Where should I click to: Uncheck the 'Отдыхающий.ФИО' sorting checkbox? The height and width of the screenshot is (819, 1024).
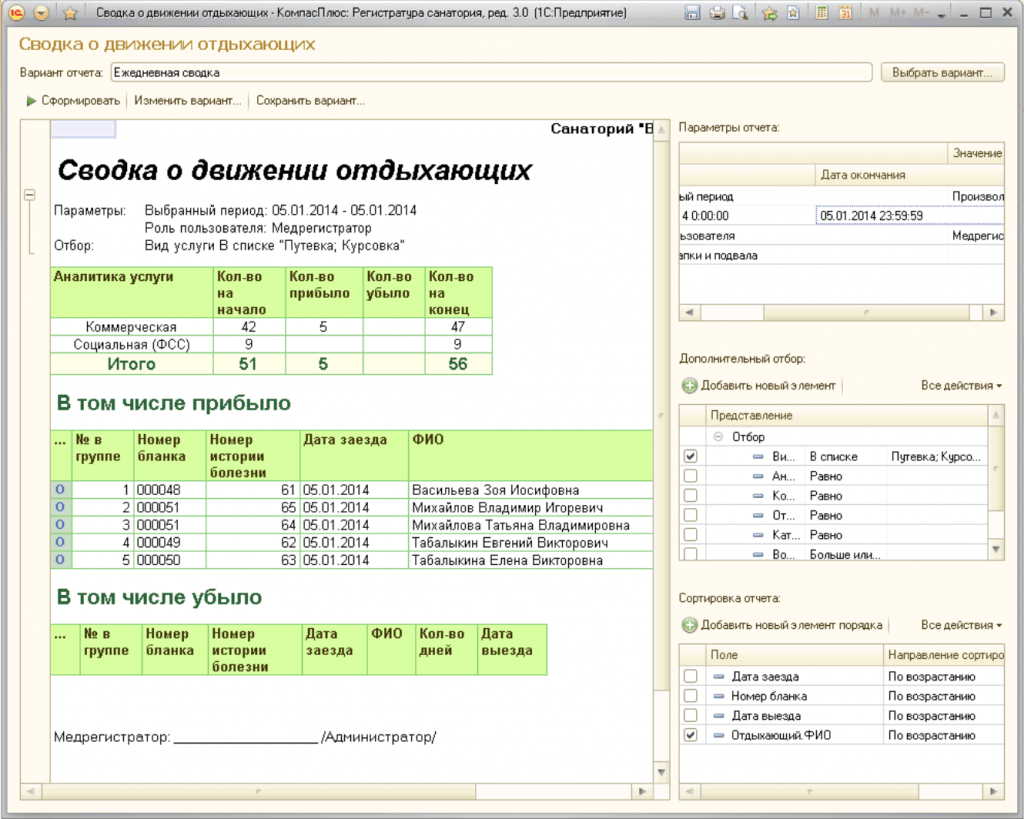point(690,735)
